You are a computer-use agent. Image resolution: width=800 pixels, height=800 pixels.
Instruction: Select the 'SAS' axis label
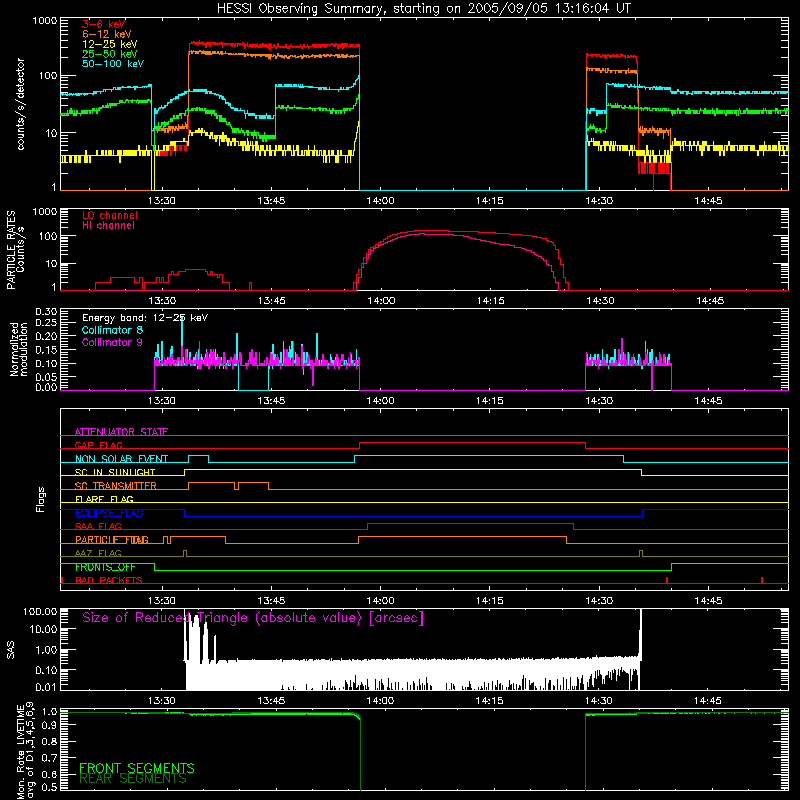[x=11, y=649]
